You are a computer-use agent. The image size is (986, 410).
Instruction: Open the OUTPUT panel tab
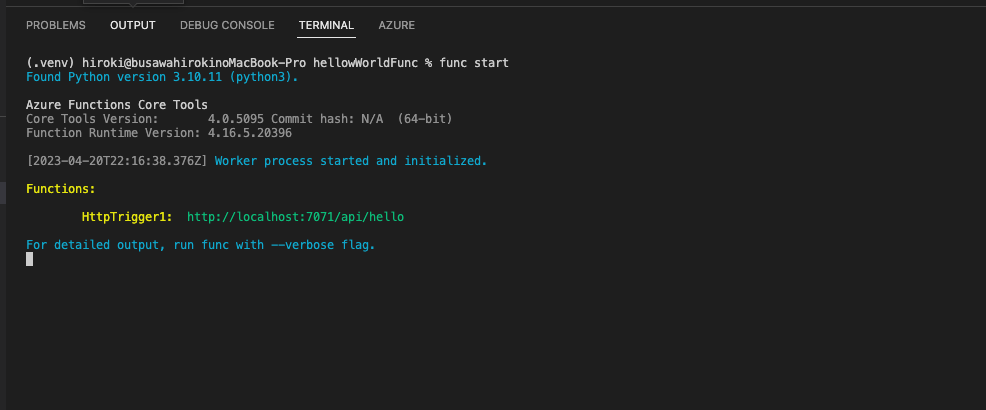click(x=133, y=25)
